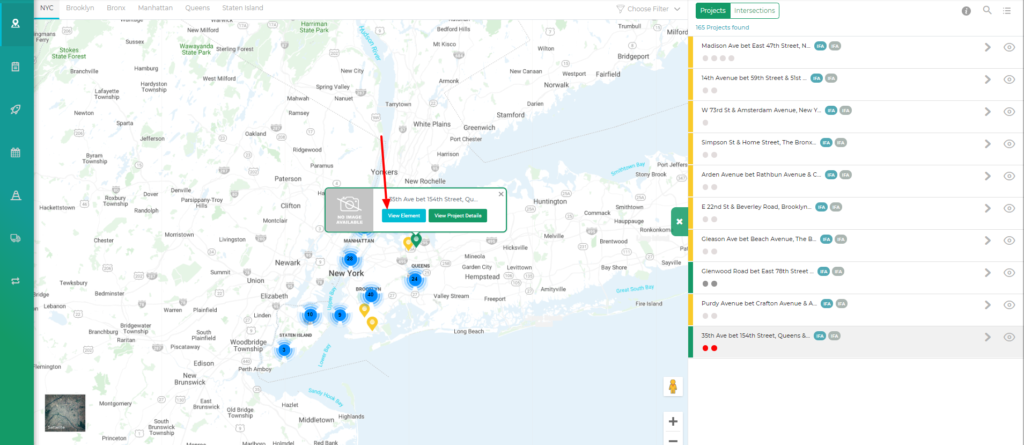1024x445 pixels.
Task: Expand the 14th Avenue project chevron
Action: [987, 79]
